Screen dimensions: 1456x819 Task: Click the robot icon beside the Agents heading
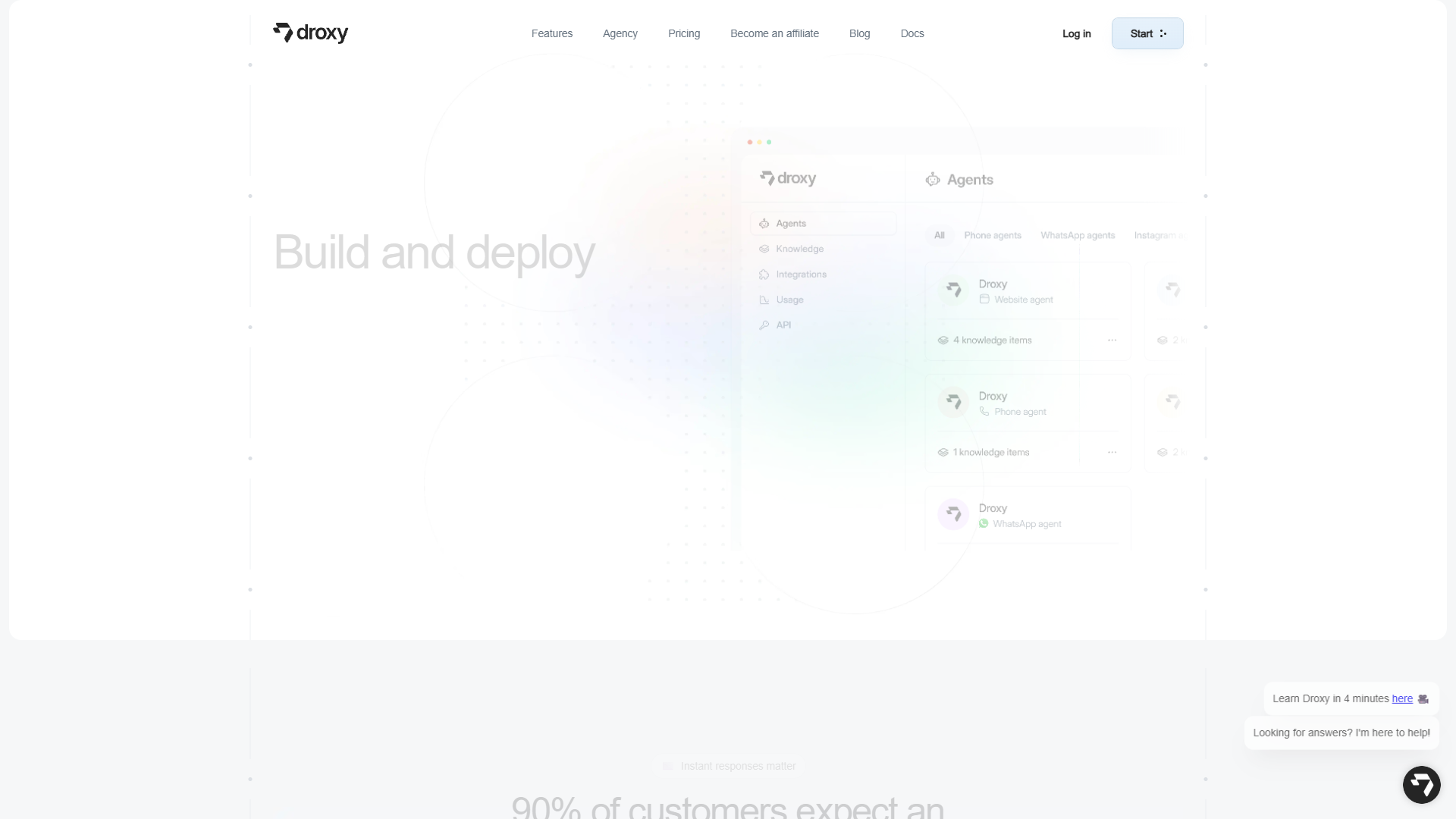click(x=933, y=180)
